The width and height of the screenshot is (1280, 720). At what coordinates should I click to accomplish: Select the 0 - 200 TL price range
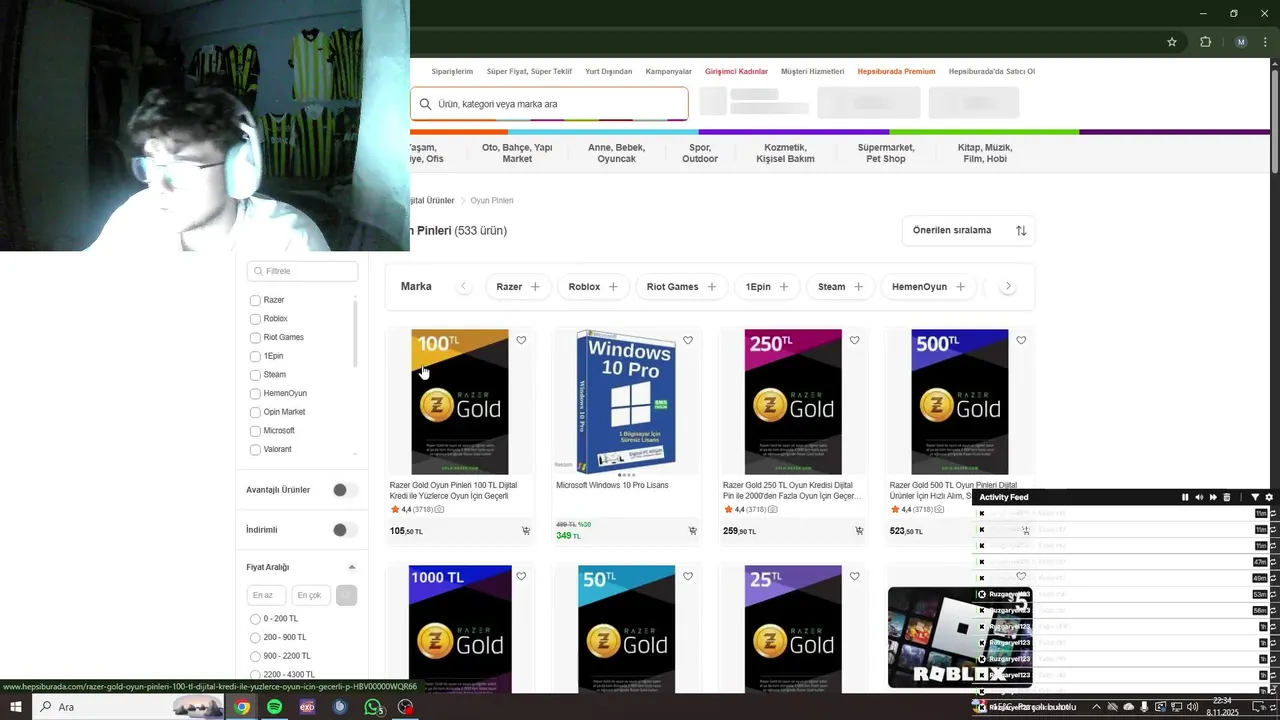[x=255, y=619]
